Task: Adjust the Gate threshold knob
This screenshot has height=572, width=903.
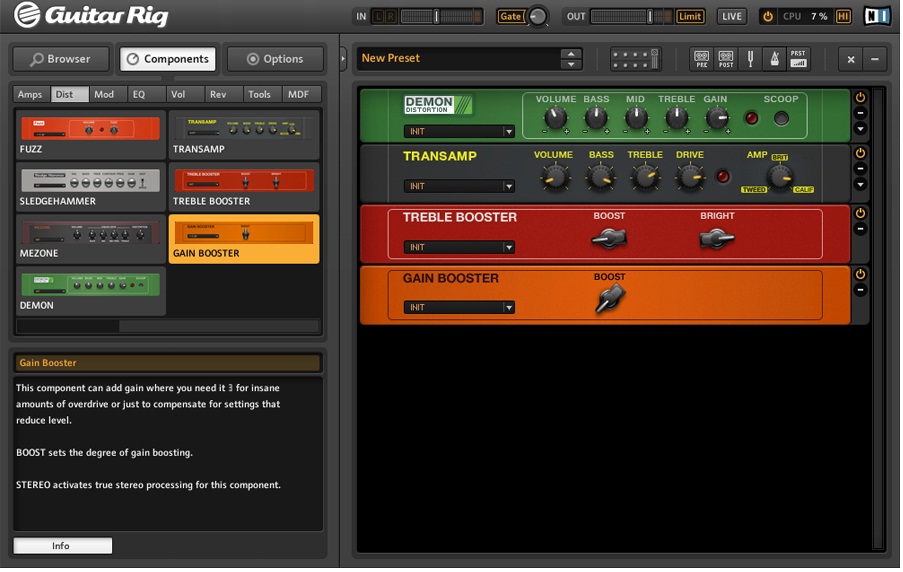Action: tap(538, 16)
